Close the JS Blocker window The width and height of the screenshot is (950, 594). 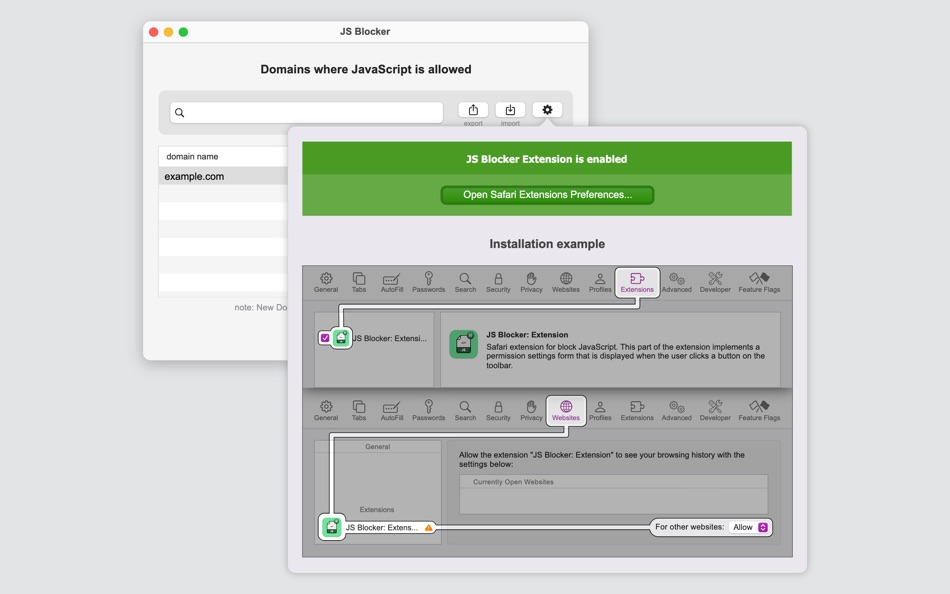pos(154,32)
